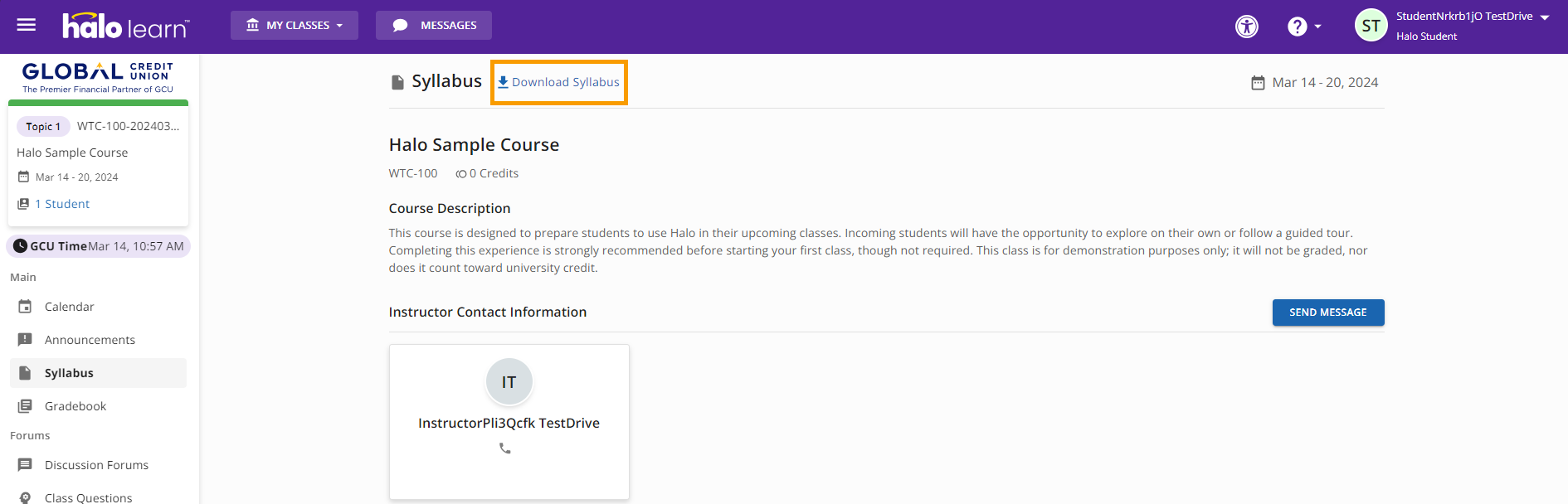Open Discussion Forums in the sidebar

pyautogui.click(x=98, y=465)
